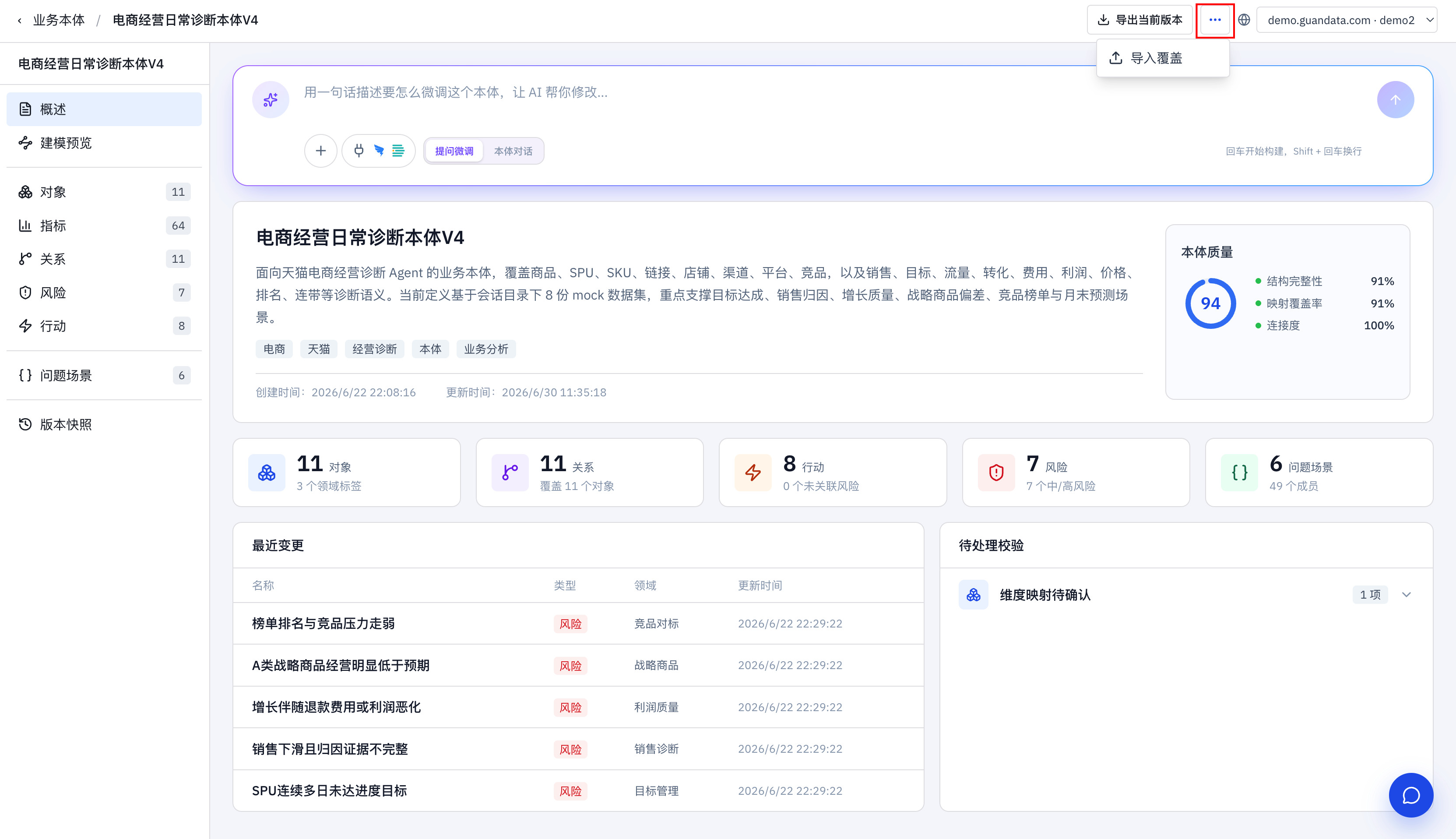Open row SPU连续多日未达进度目标
Image resolution: width=1456 pixels, height=839 pixels.
coord(578,790)
